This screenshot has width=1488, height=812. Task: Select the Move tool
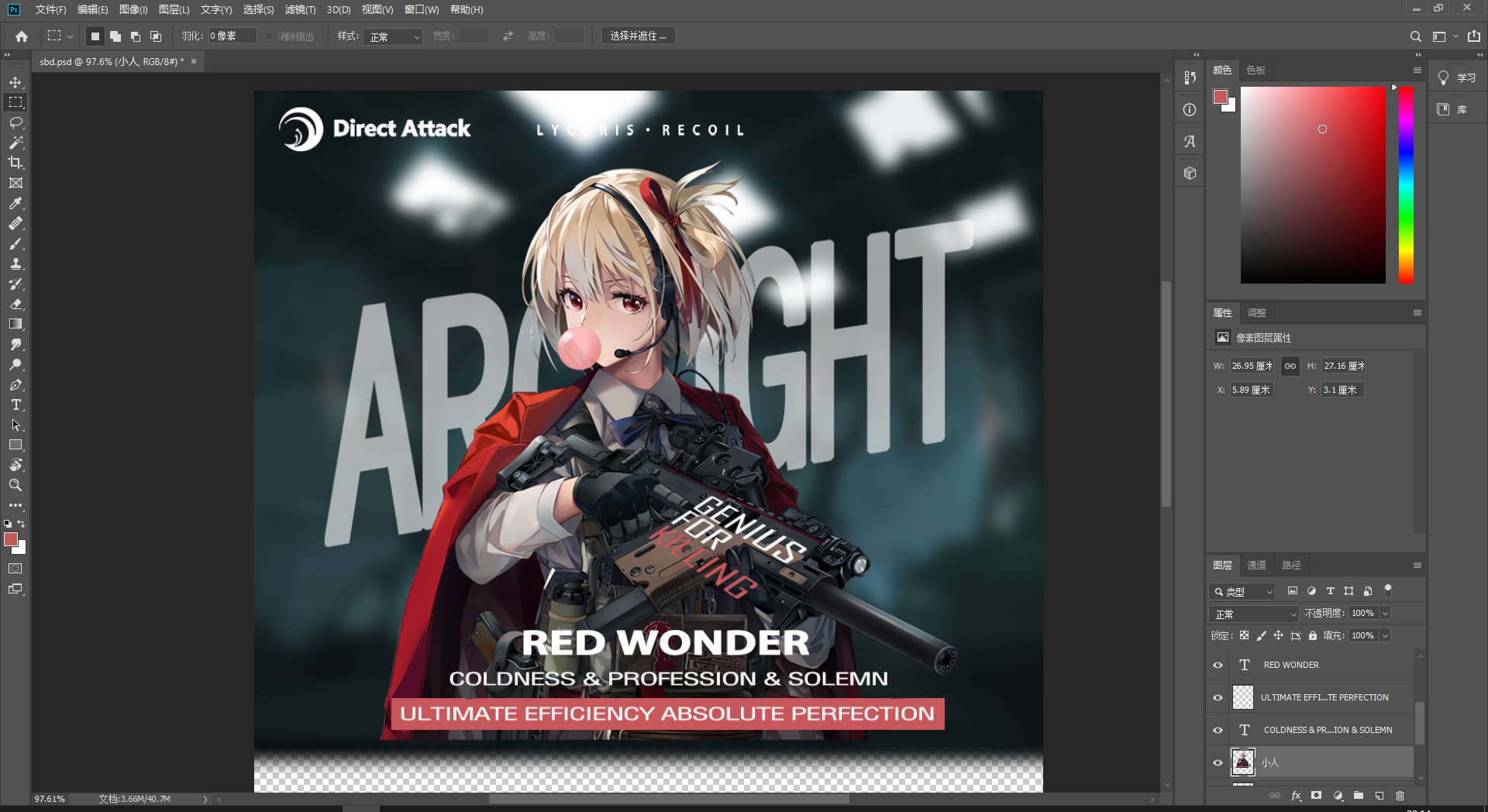point(15,82)
